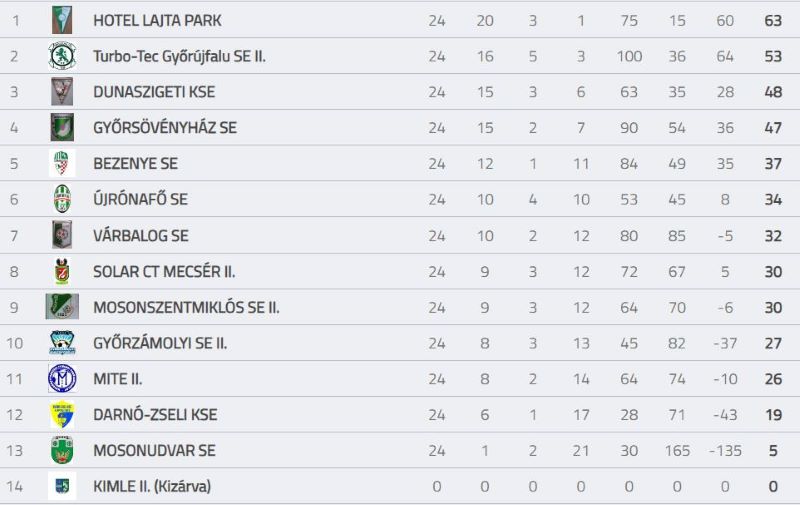
Task: Select Hotel Lajta Park's 63 points value
Action: point(773,20)
